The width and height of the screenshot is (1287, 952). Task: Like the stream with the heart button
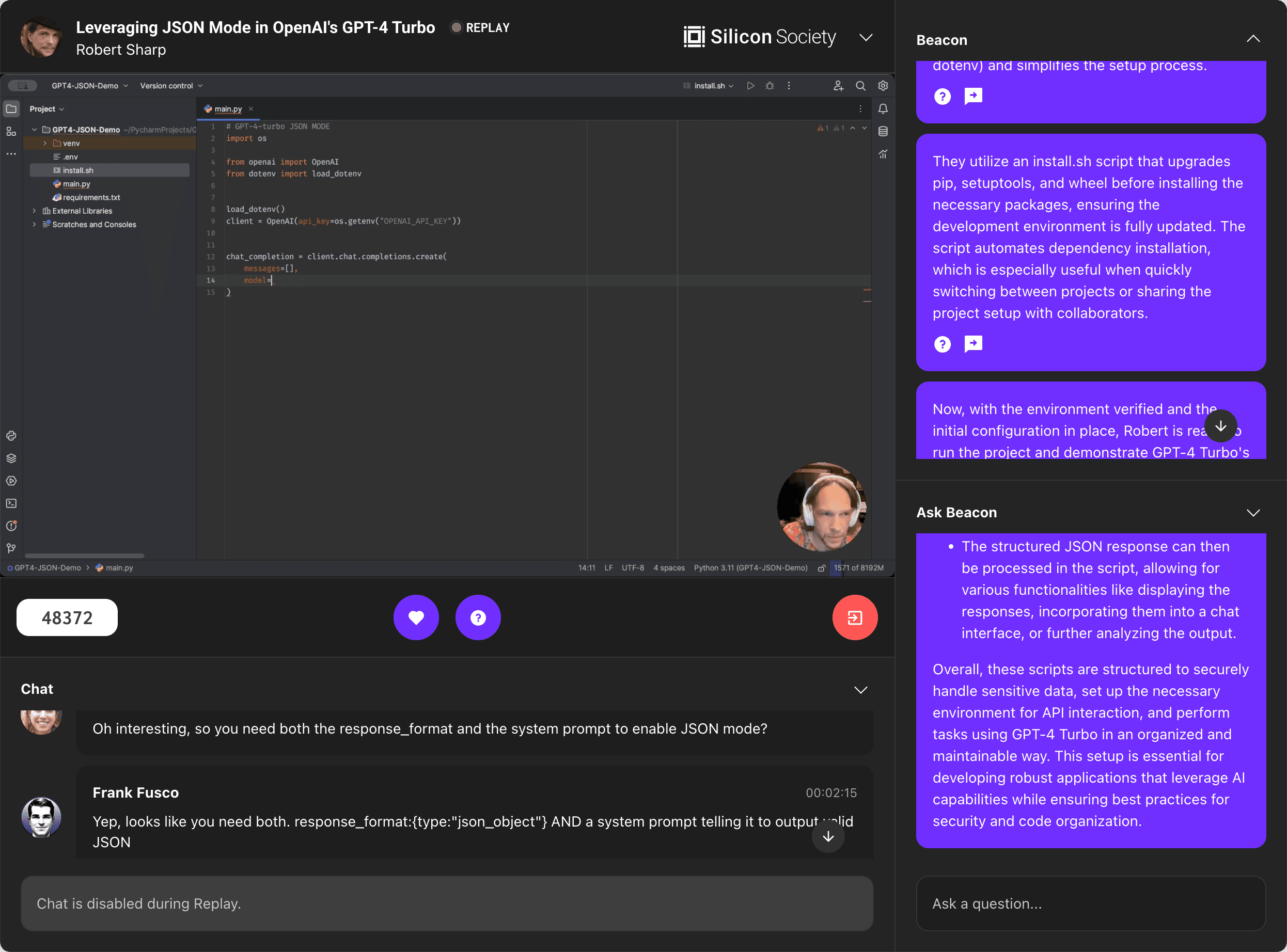(416, 617)
